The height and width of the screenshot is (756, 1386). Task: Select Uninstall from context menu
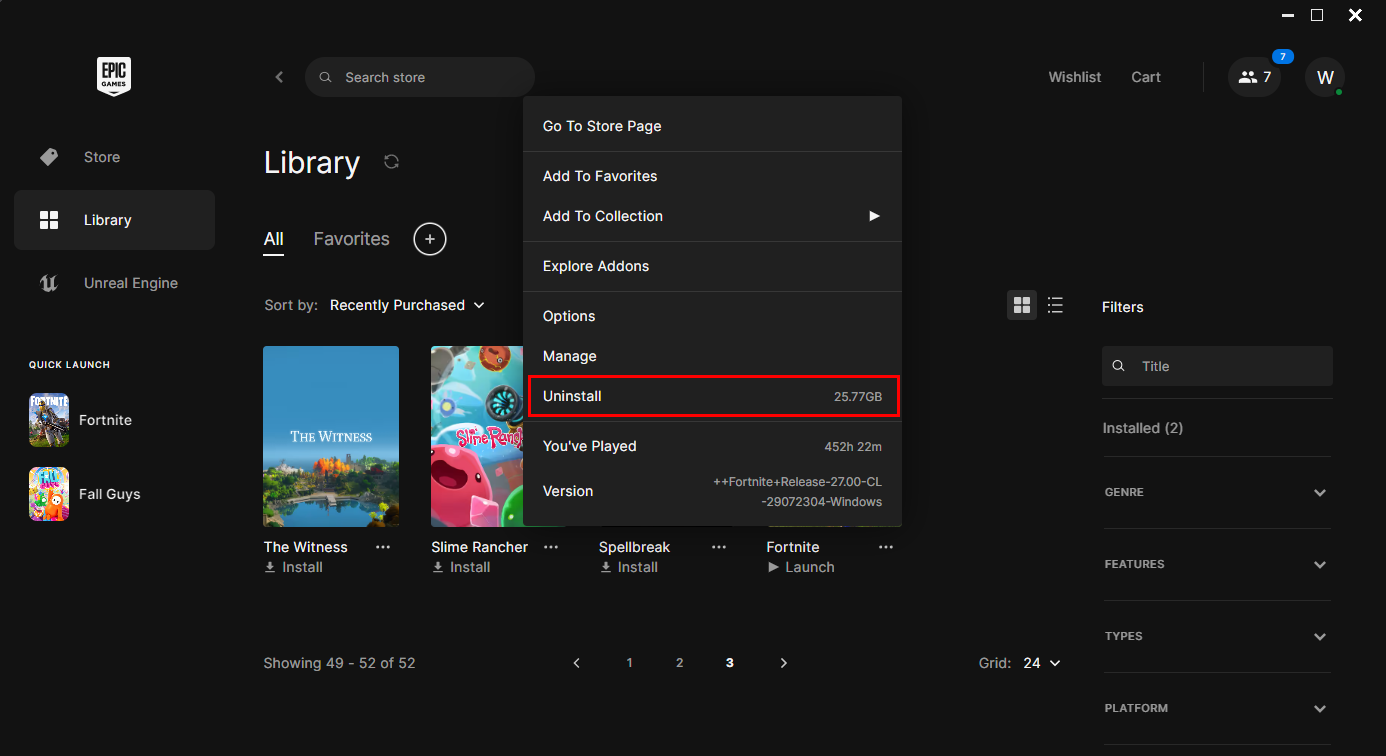tap(712, 396)
